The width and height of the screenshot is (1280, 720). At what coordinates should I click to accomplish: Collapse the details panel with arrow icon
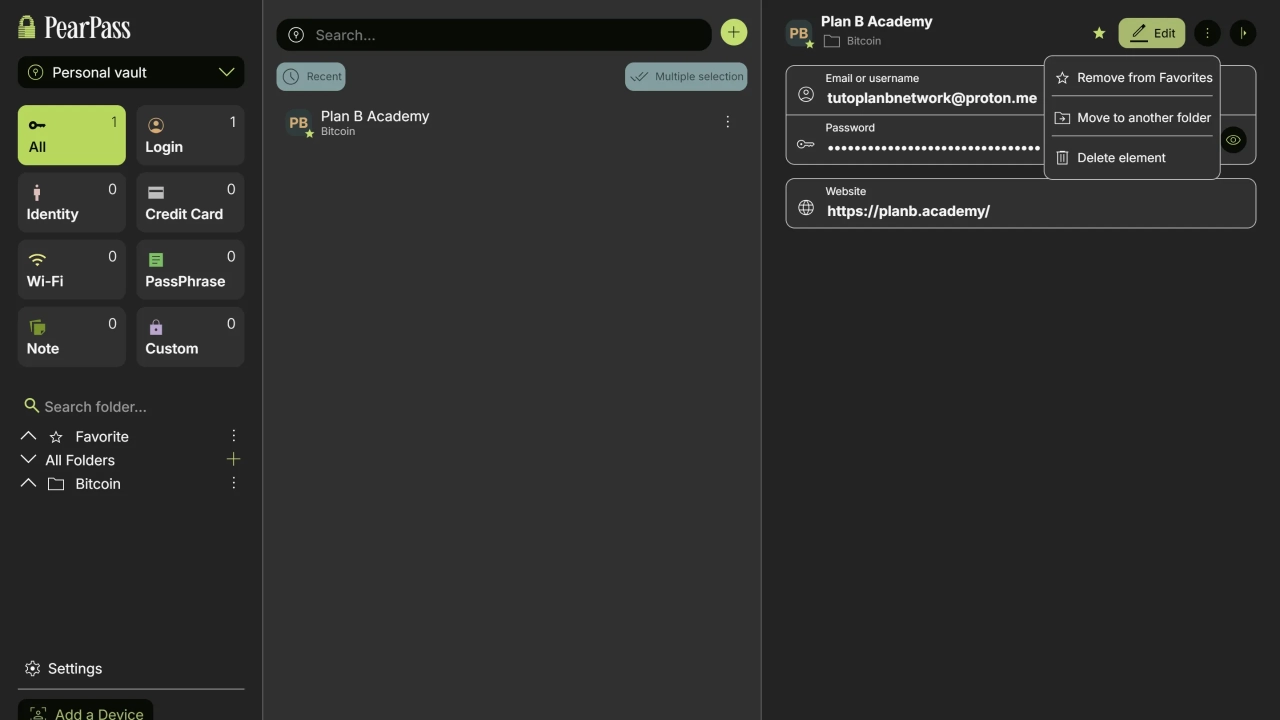click(x=1242, y=33)
